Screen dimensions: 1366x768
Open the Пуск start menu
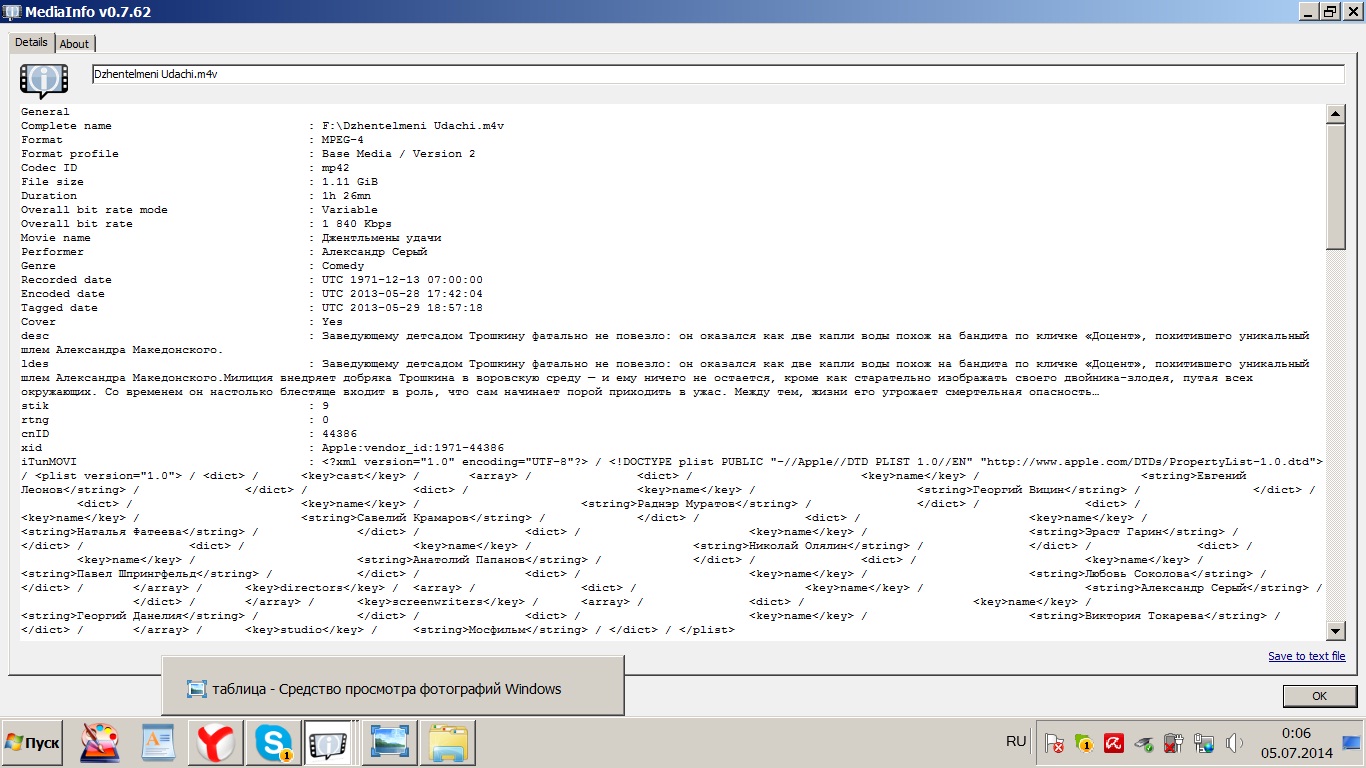click(34, 743)
